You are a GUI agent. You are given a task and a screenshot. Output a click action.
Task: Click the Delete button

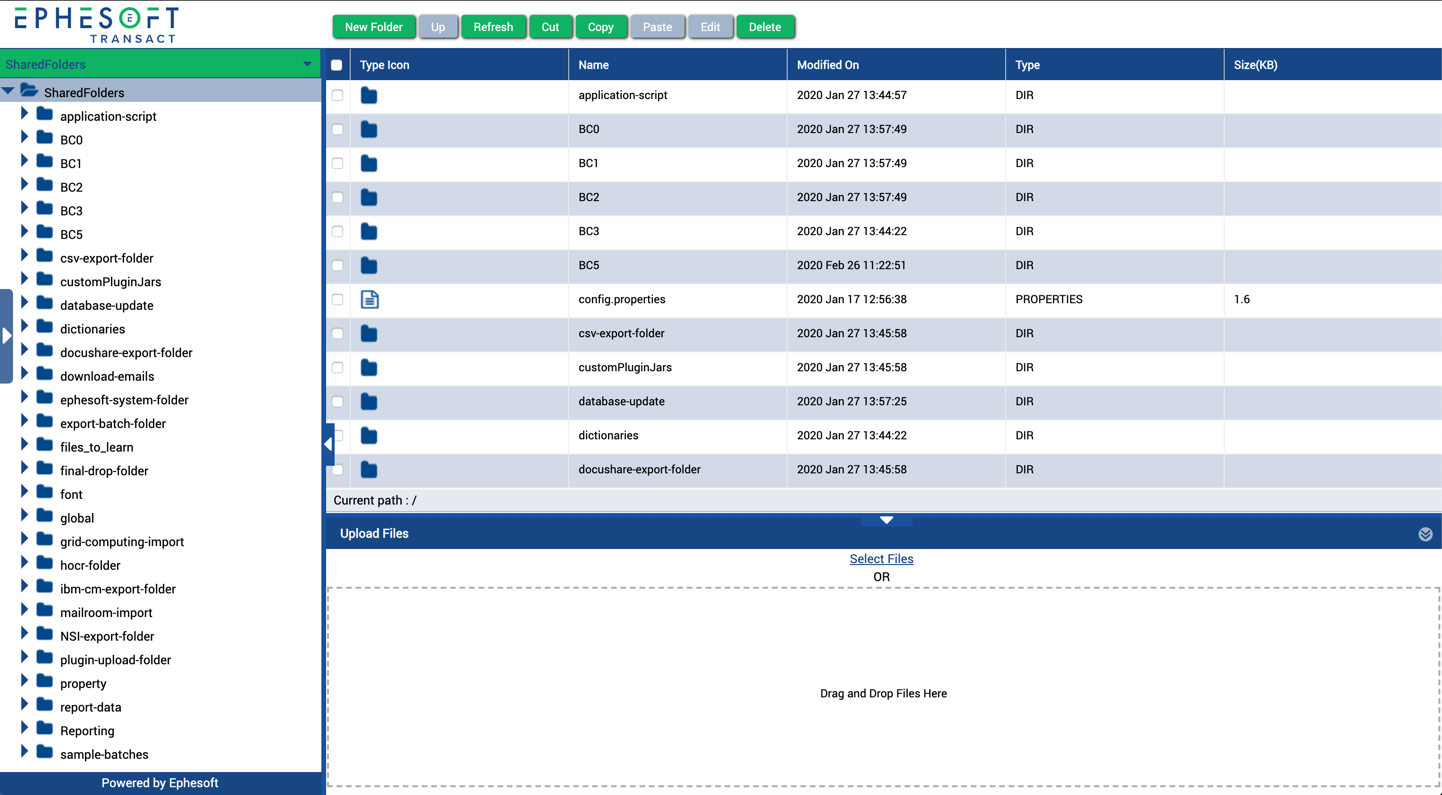(x=765, y=27)
